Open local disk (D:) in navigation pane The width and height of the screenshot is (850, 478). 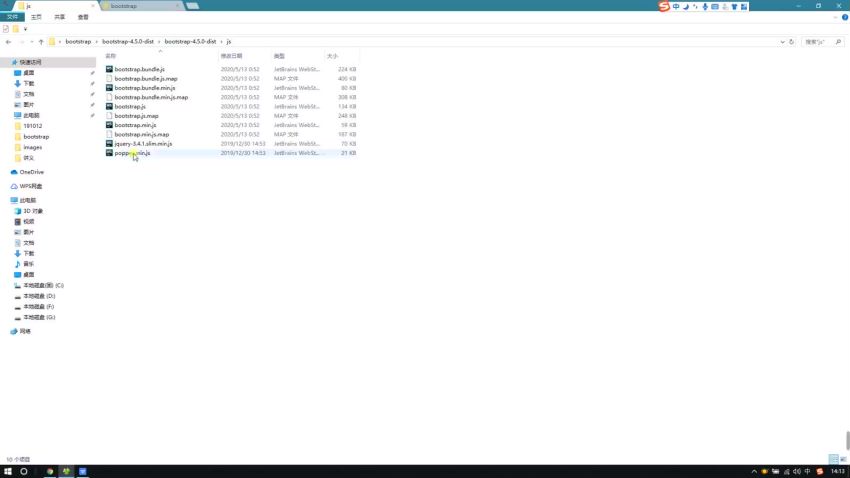tap(39, 296)
